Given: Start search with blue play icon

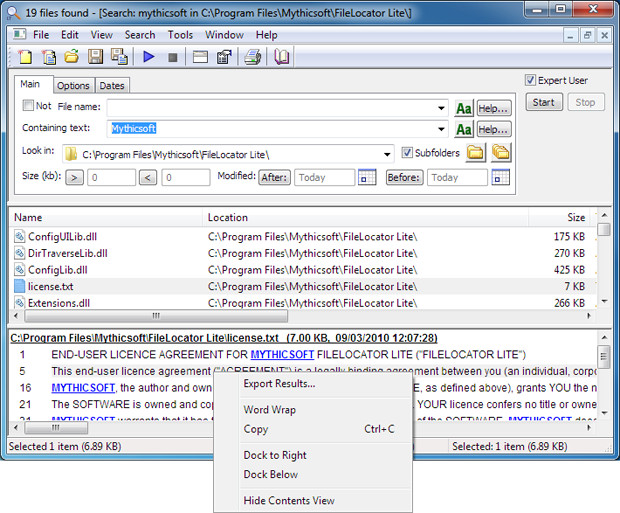Looking at the screenshot, I should 149,57.
